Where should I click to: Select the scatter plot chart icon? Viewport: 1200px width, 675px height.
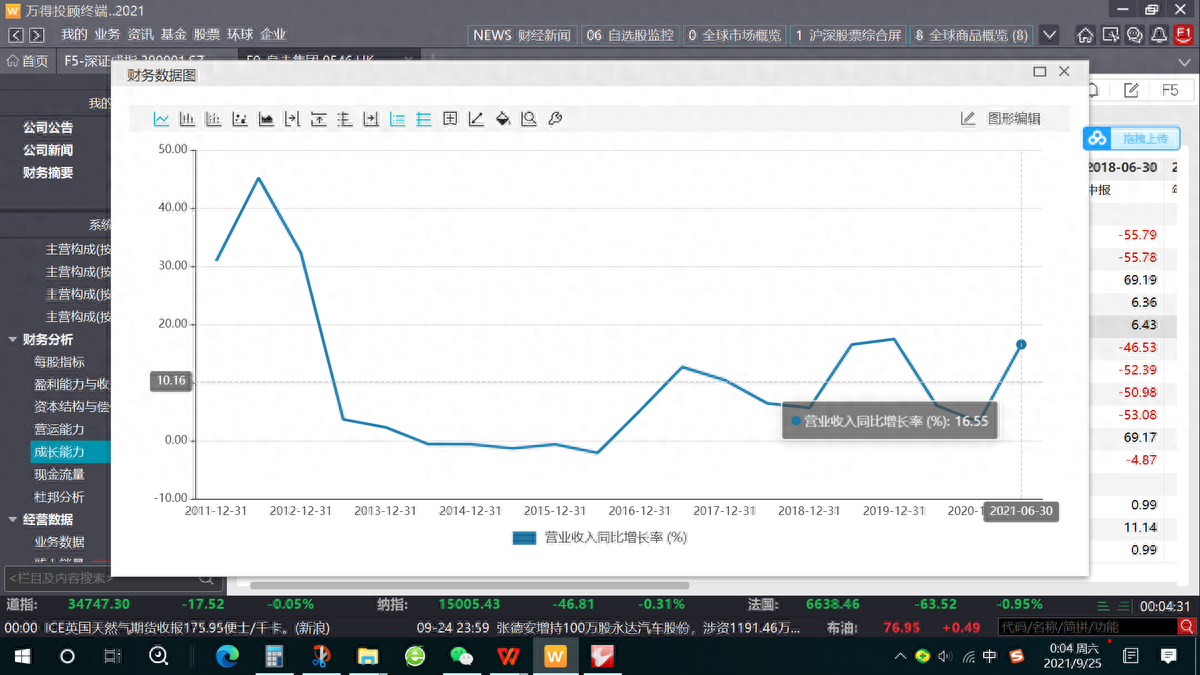coord(240,119)
